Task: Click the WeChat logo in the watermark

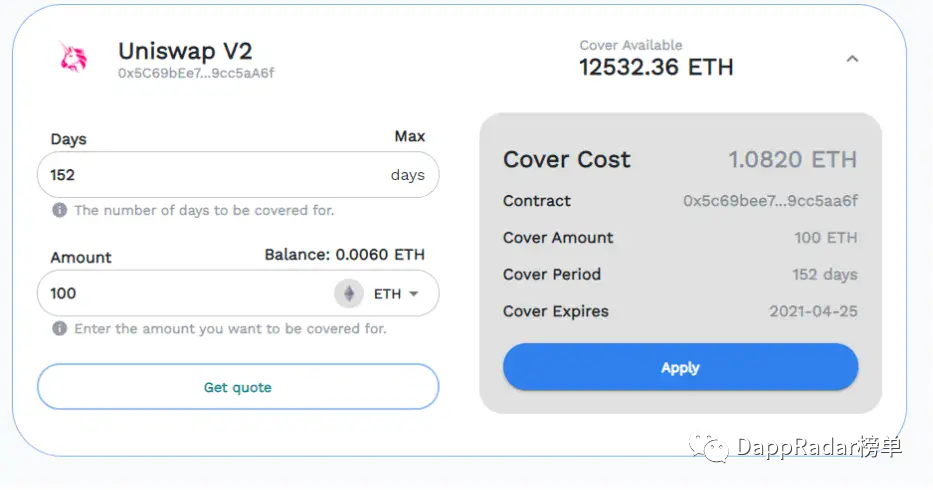Action: (709, 447)
